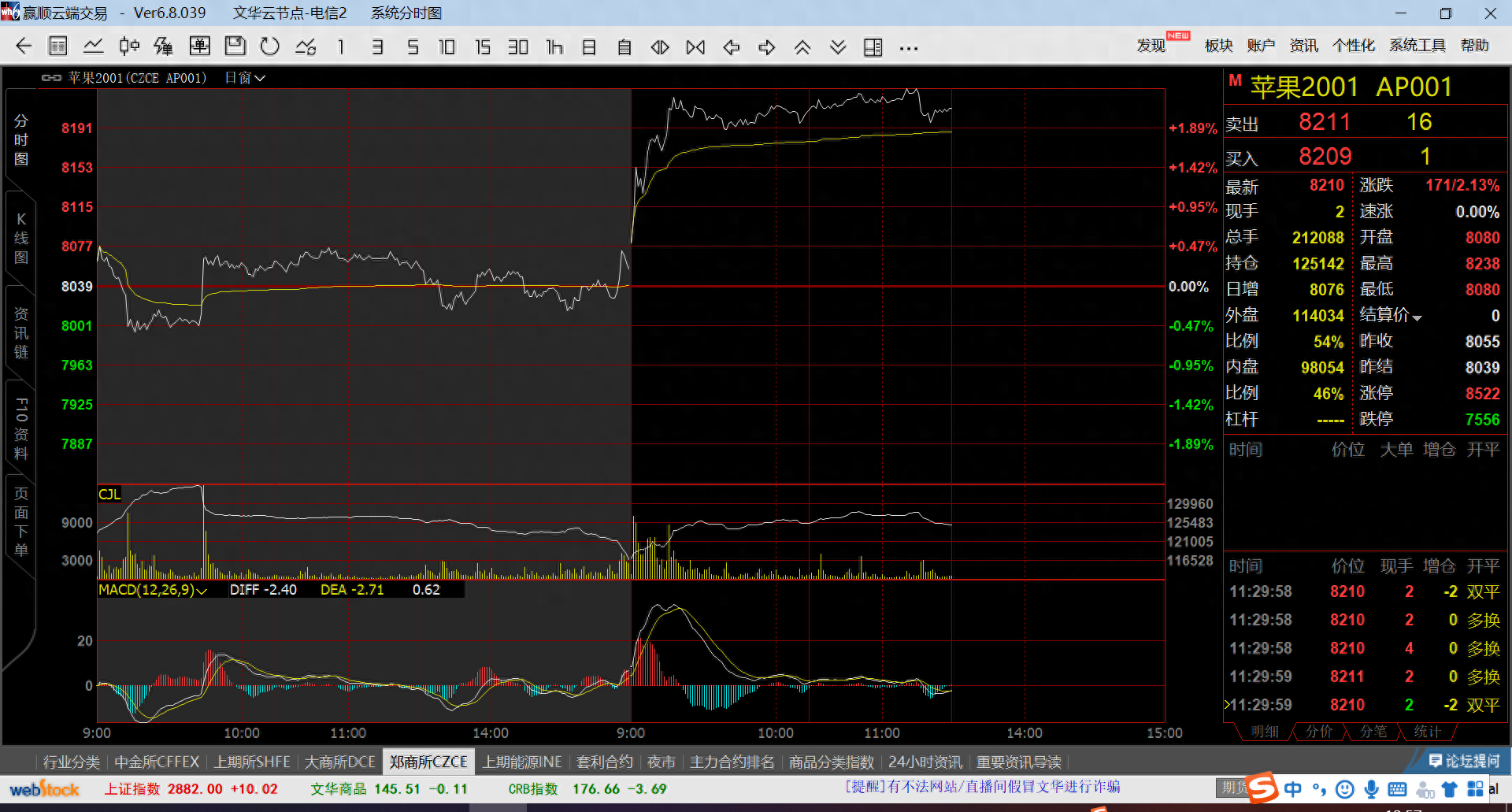
Task: Open the 行业分类 bottom tab
Action: [72, 762]
